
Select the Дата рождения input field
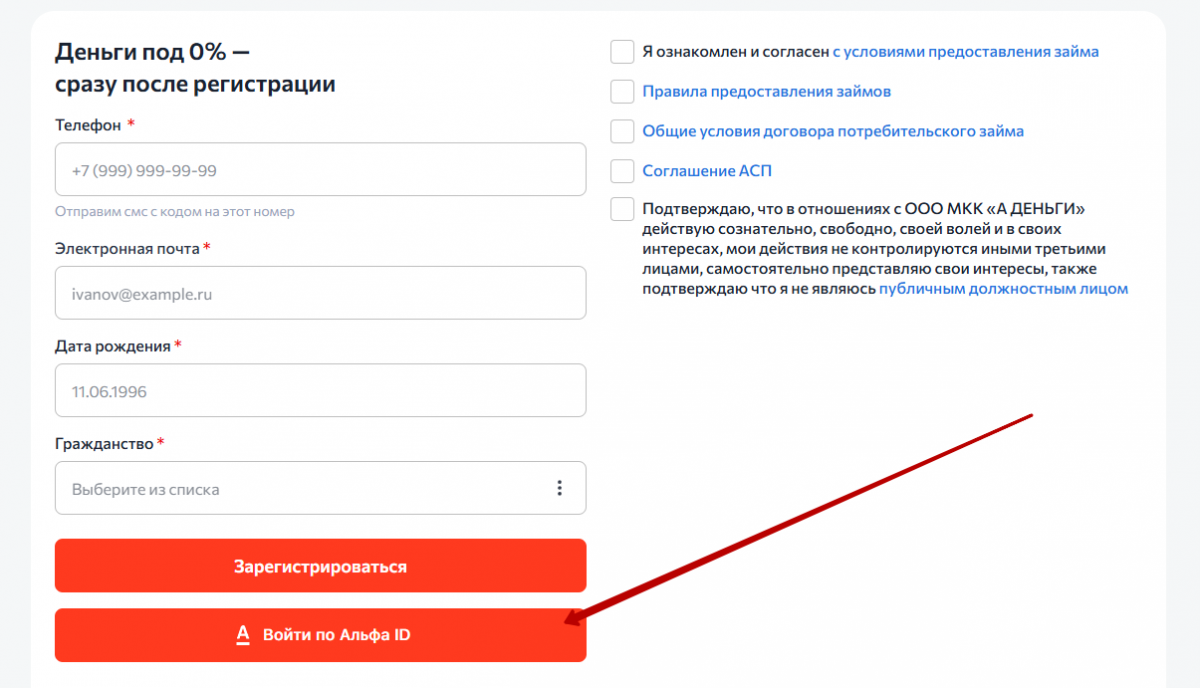[x=320, y=391]
